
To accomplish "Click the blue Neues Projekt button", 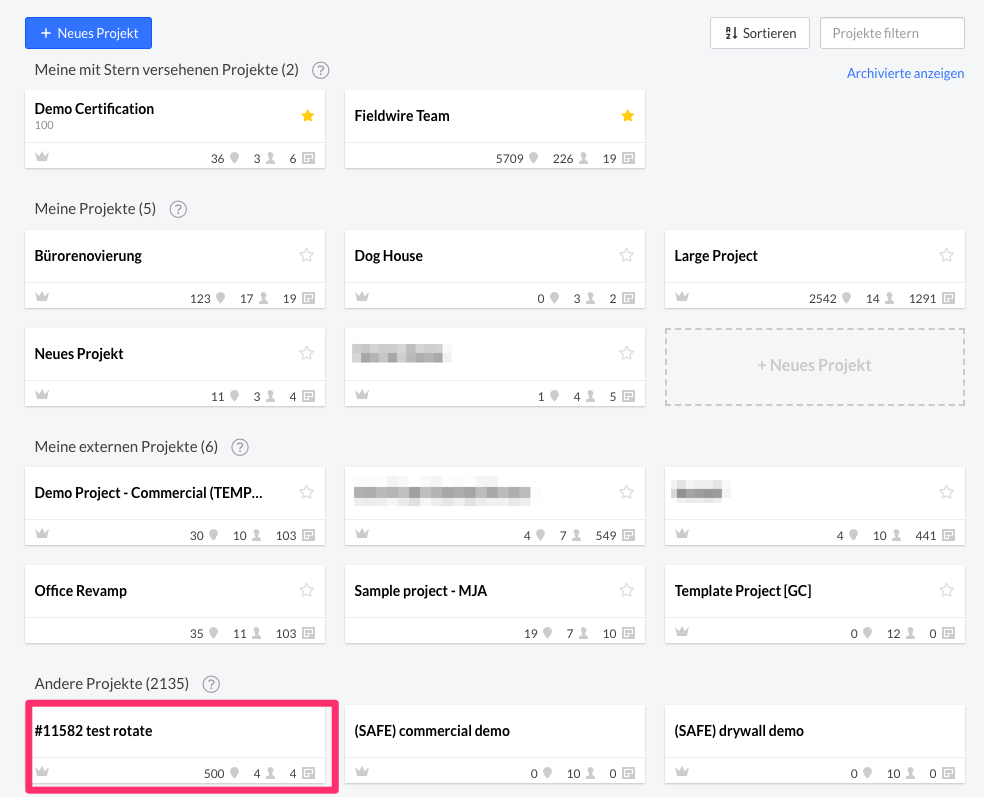I will [x=88, y=33].
